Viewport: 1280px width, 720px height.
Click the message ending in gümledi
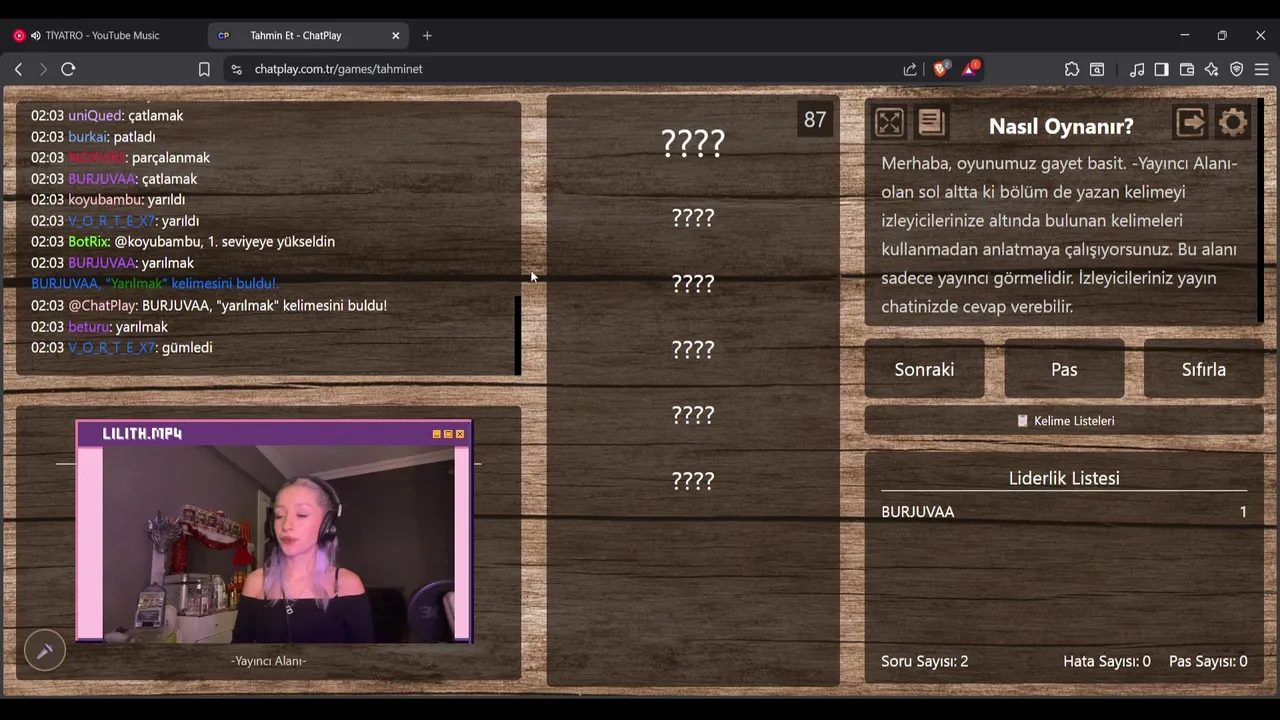122,348
